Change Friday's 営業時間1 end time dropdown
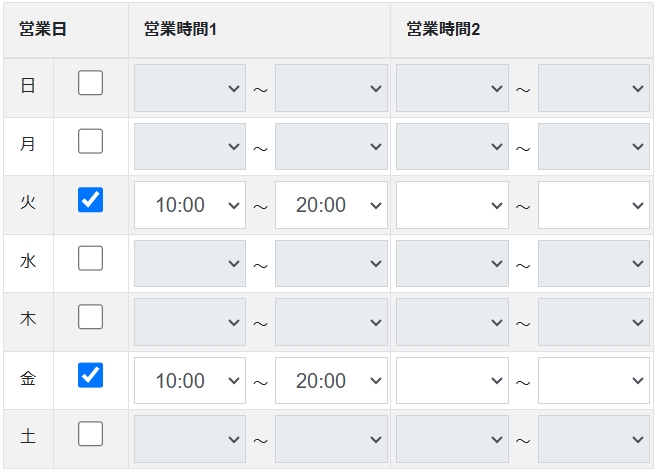 click(x=331, y=381)
